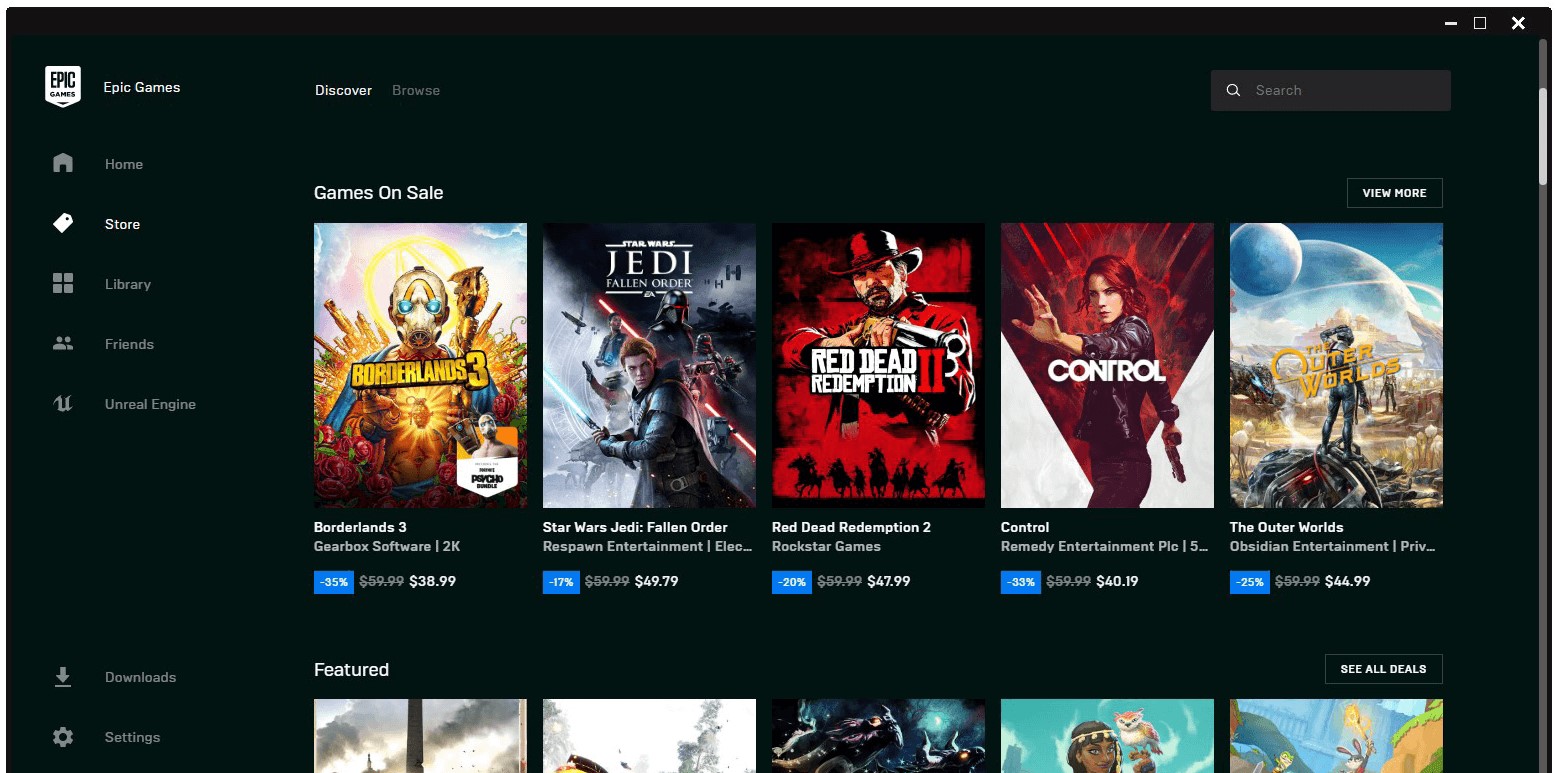Viewport: 1558px width, 773px height.
Task: Click the SEE ALL DEALS button
Action: pyautogui.click(x=1383, y=669)
